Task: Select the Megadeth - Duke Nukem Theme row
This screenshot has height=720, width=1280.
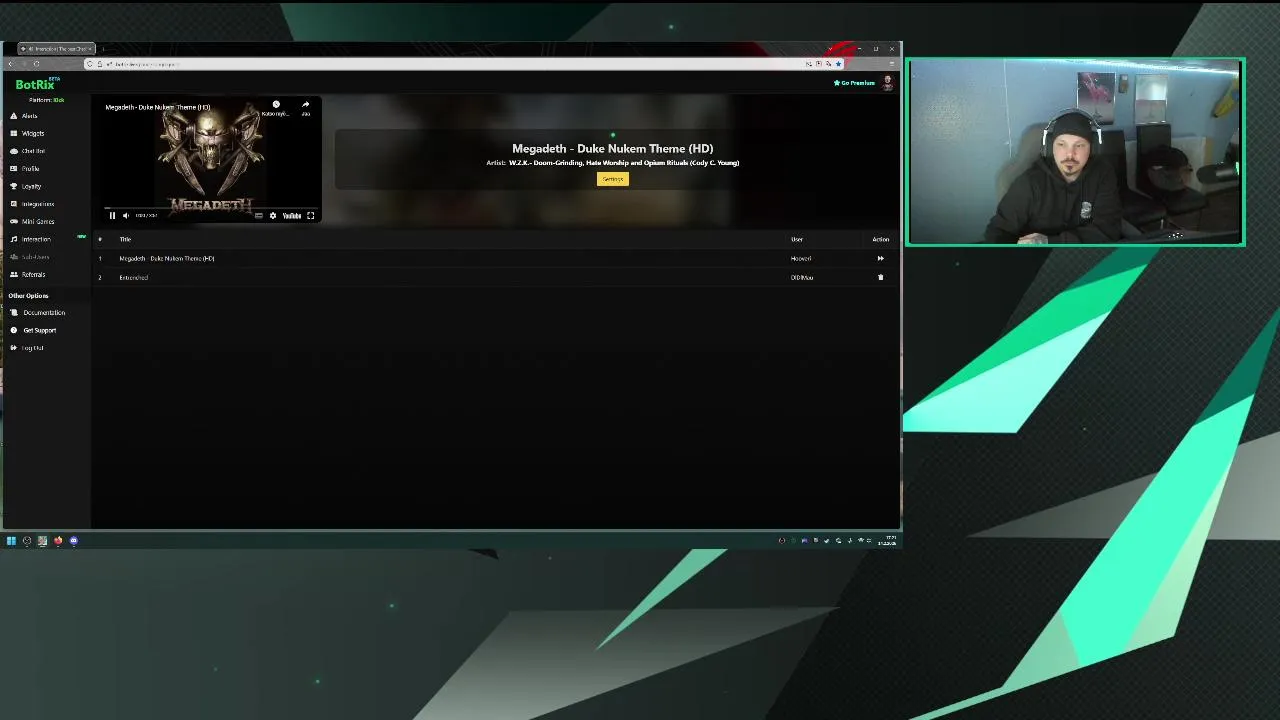Action: (495, 258)
